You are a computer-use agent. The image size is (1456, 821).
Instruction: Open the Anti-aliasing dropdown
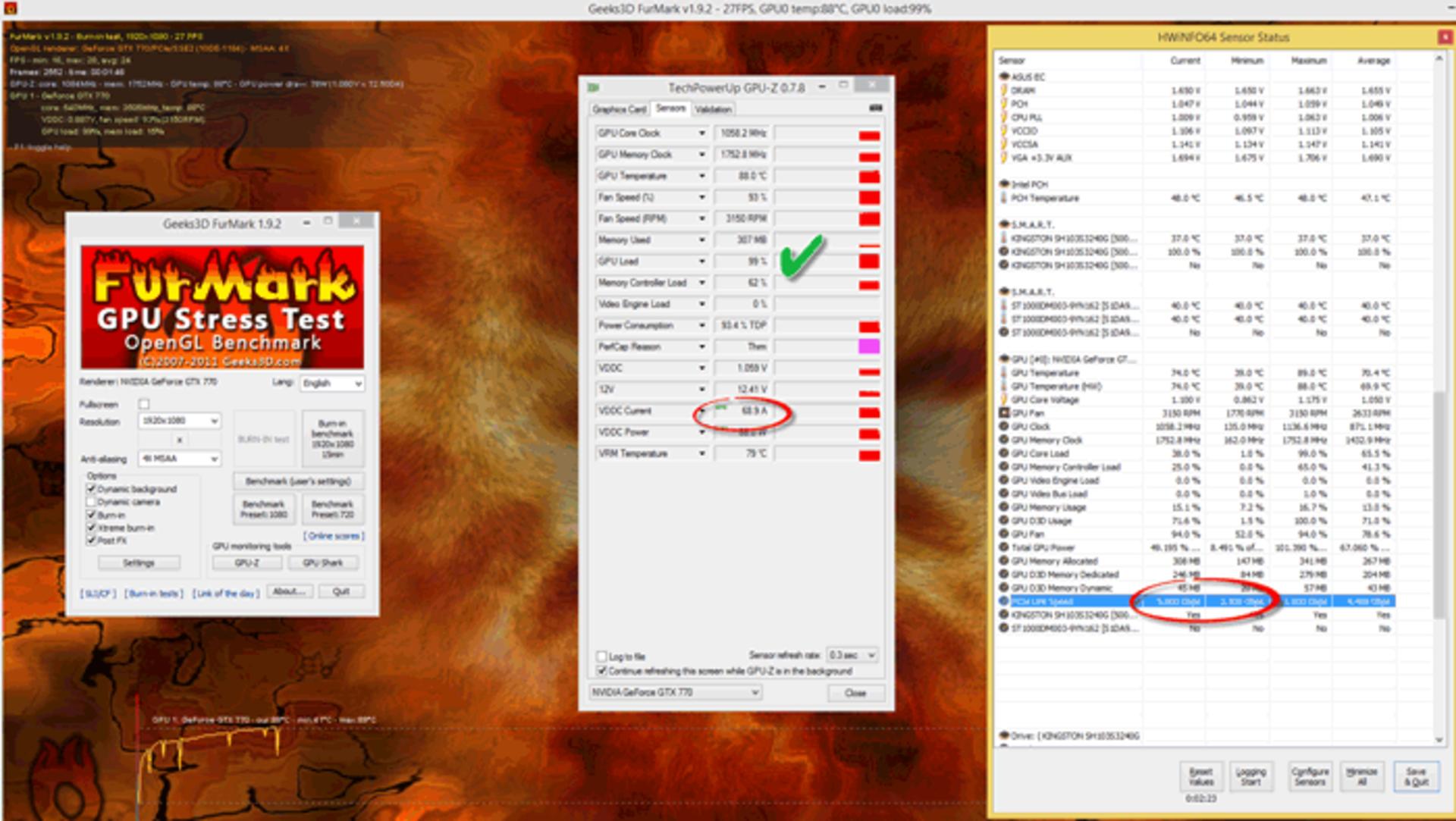tap(180, 459)
